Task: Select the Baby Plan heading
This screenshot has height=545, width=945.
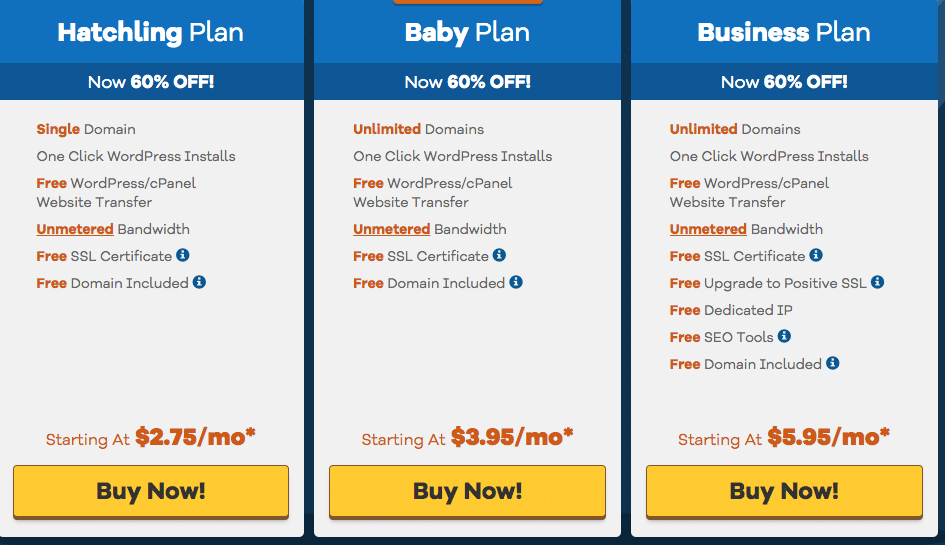Action: (467, 32)
